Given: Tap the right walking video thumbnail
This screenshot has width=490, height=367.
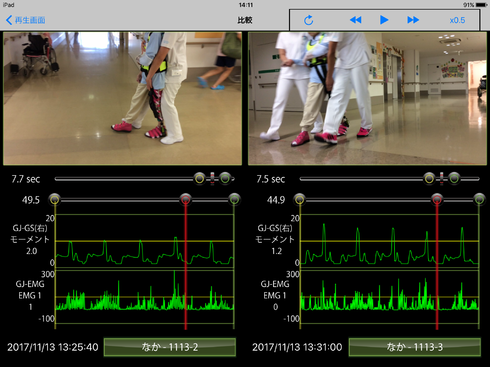Looking at the screenshot, I should click(x=367, y=98).
